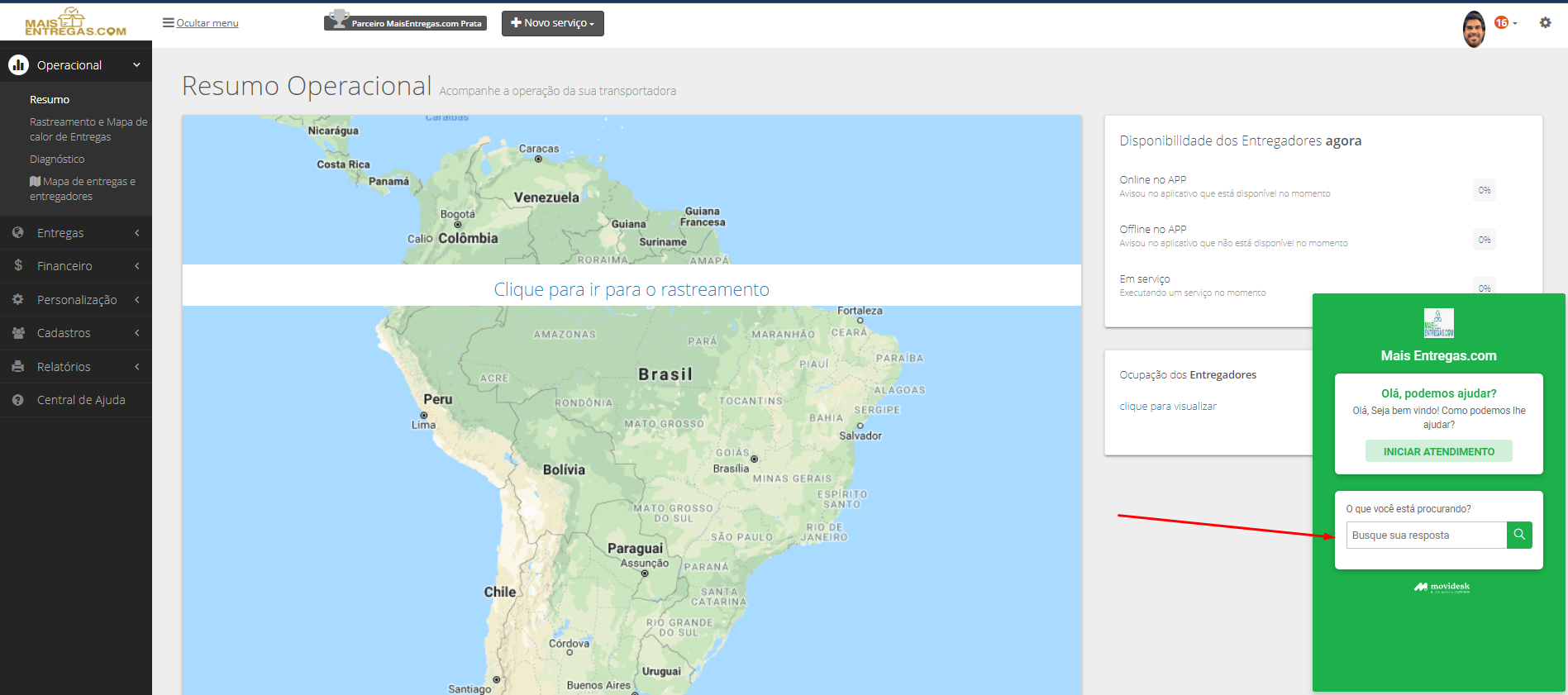Click the Financeiro dollar icon

18,266
